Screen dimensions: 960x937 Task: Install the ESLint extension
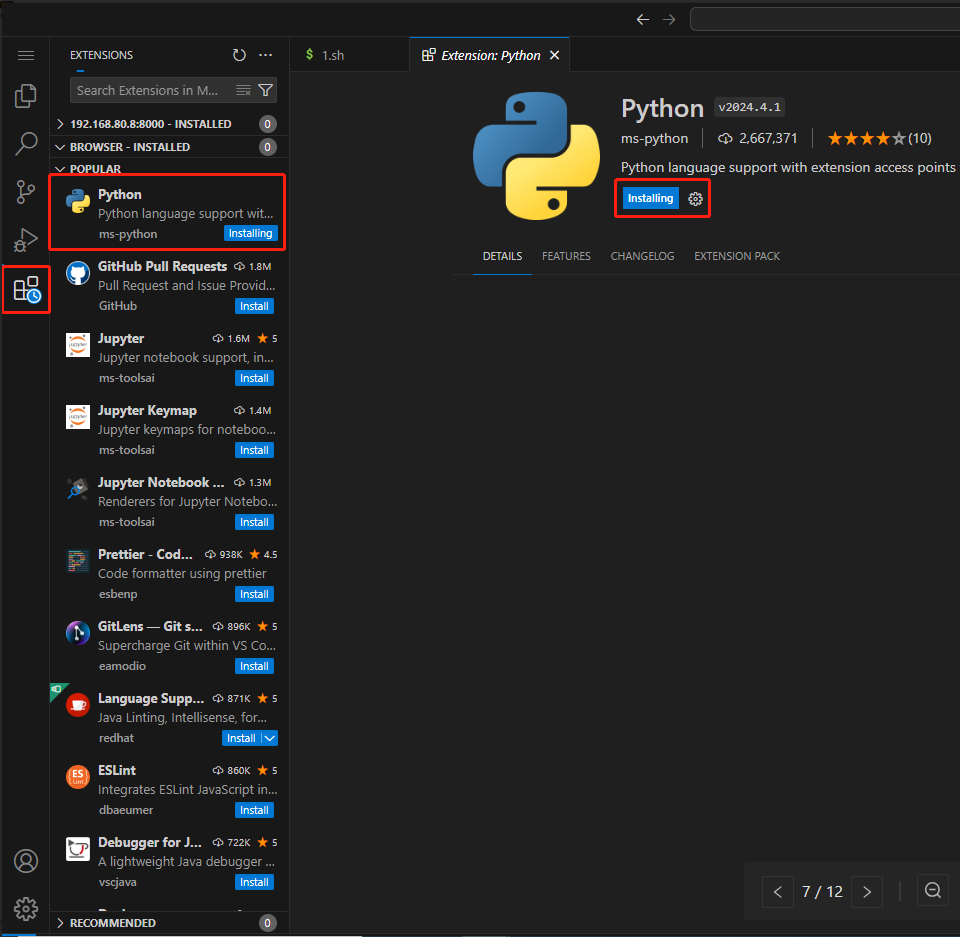pos(254,810)
